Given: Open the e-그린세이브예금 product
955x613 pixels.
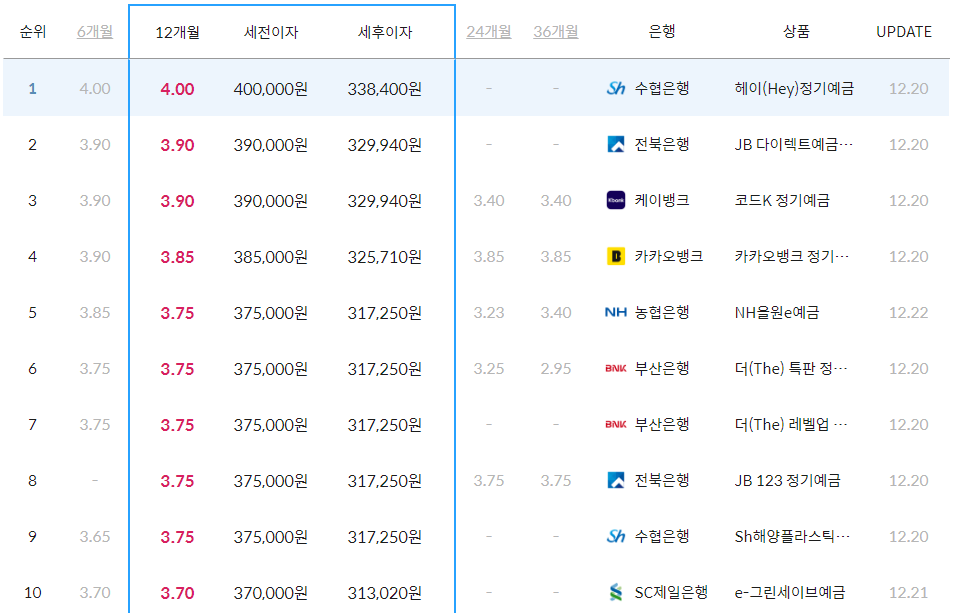Looking at the screenshot, I should [790, 592].
